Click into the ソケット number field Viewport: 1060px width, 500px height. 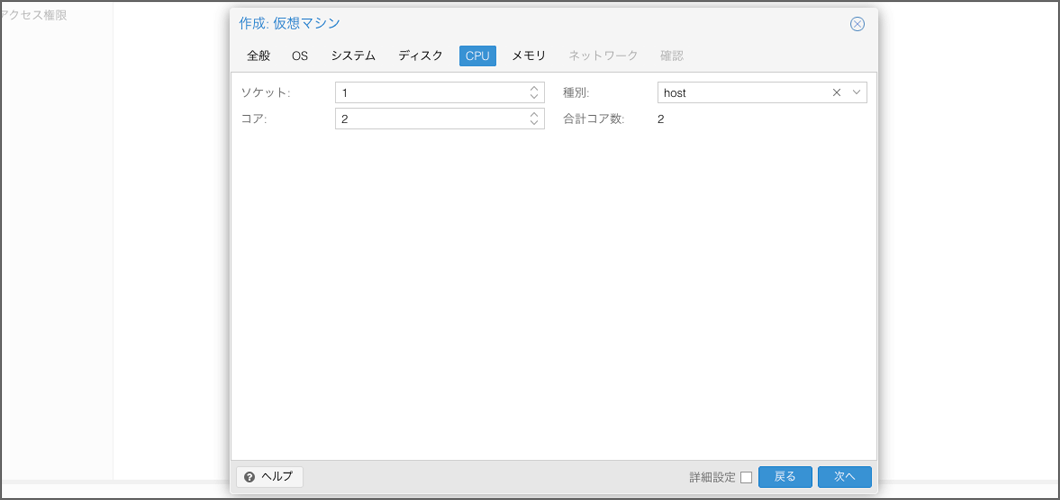430,93
